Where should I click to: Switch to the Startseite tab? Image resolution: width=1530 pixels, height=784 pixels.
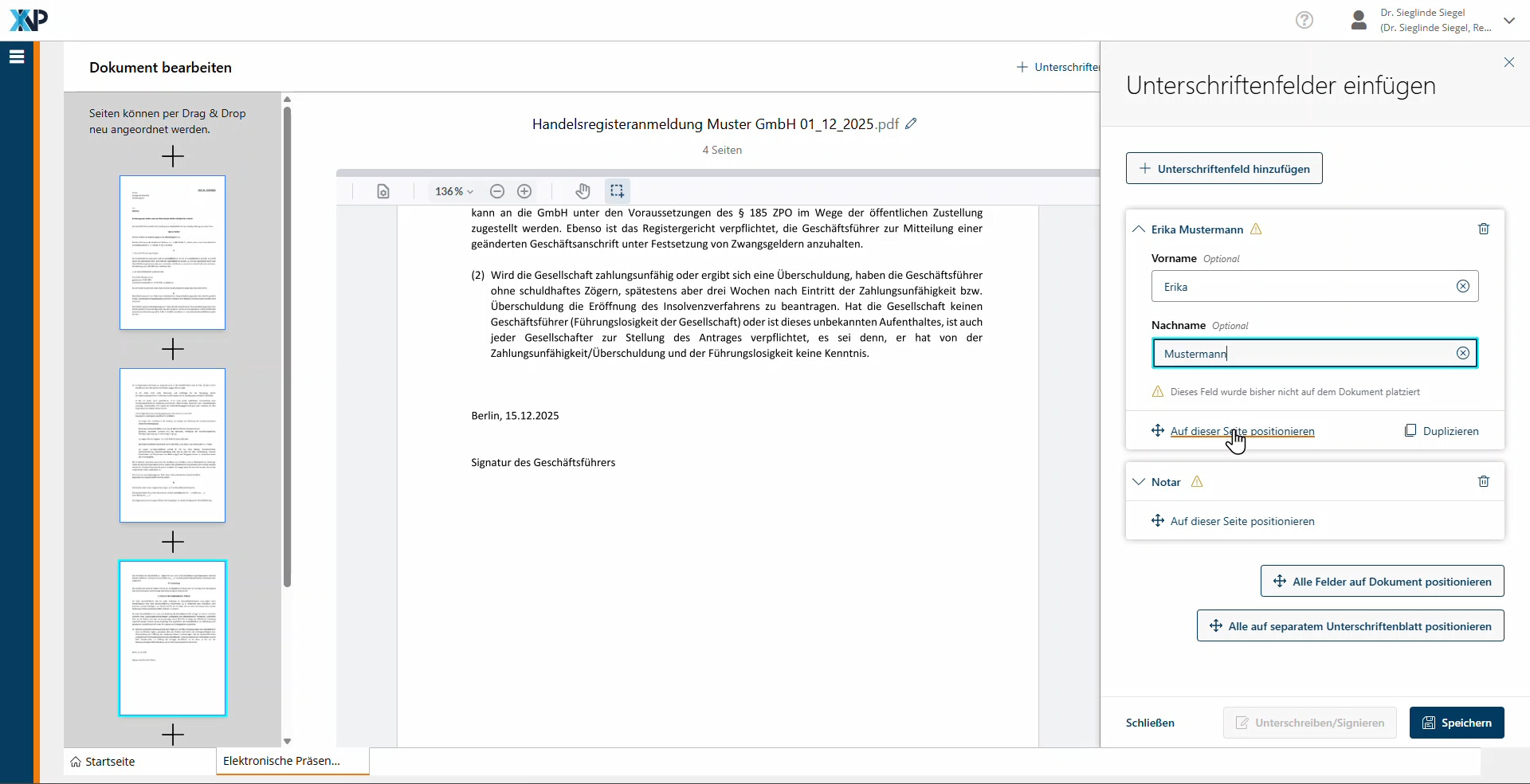pos(103,762)
